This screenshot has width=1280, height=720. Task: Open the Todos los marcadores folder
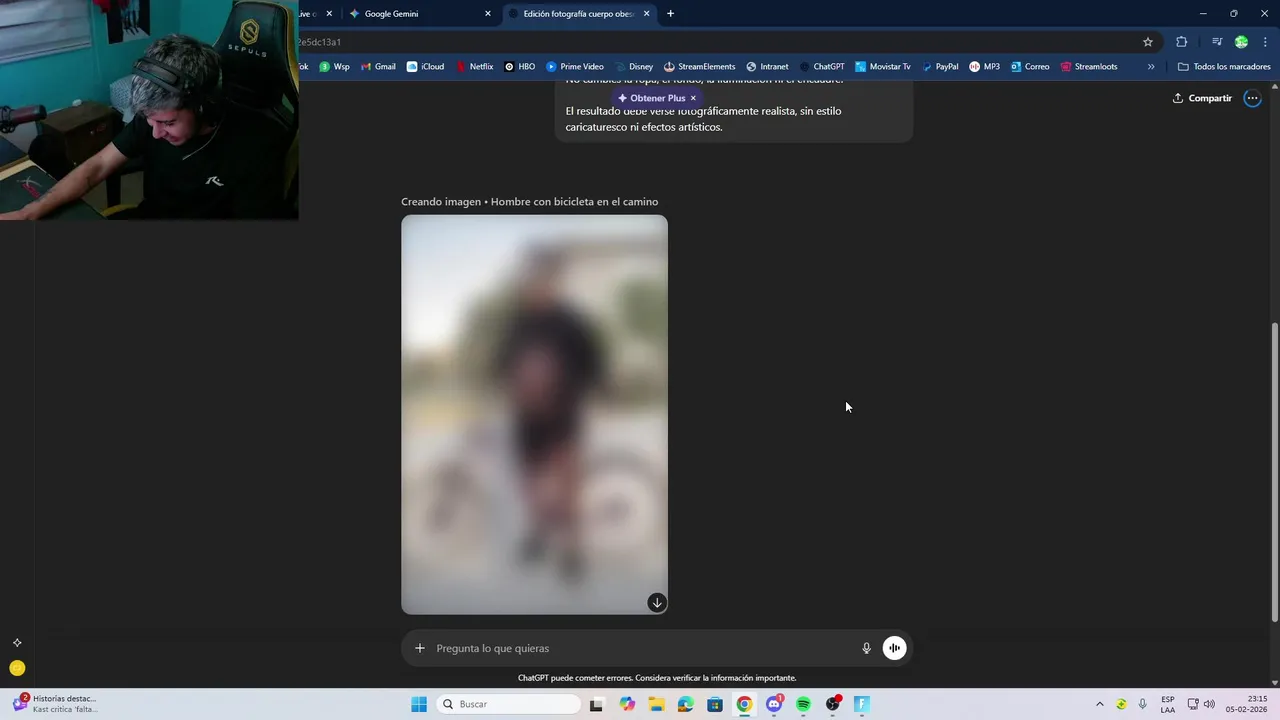[1224, 67]
